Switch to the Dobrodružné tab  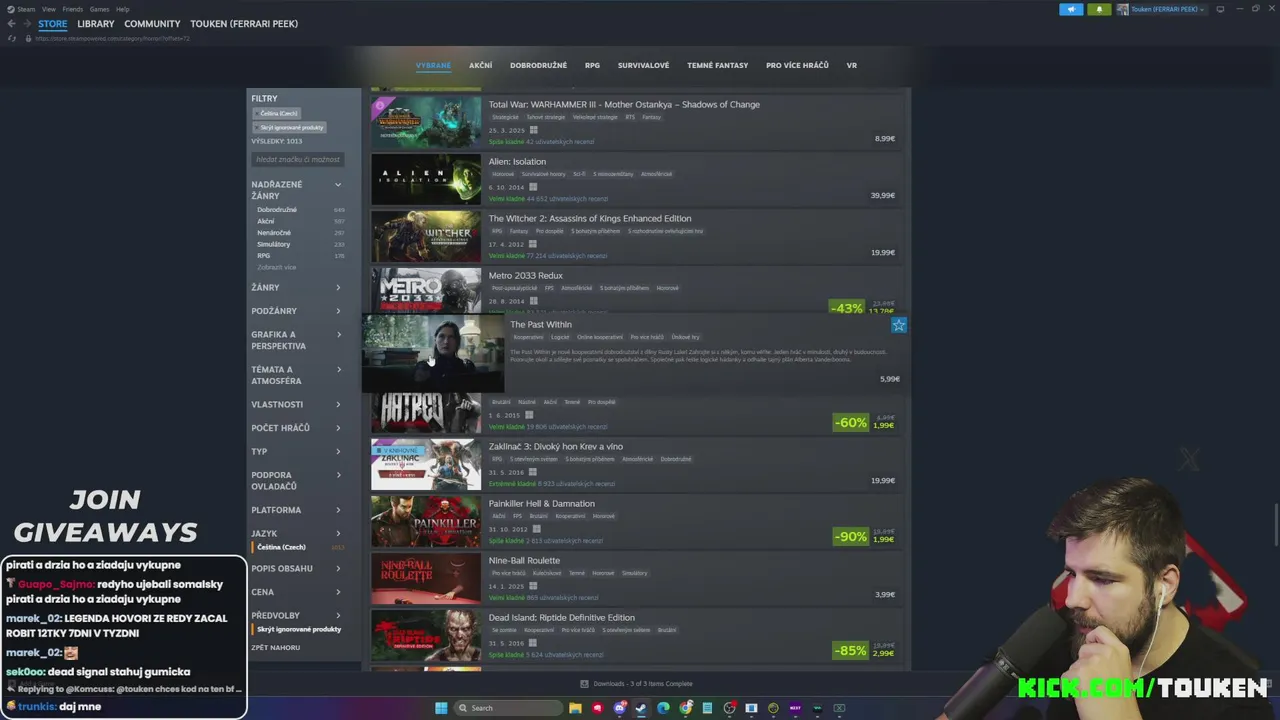point(538,65)
